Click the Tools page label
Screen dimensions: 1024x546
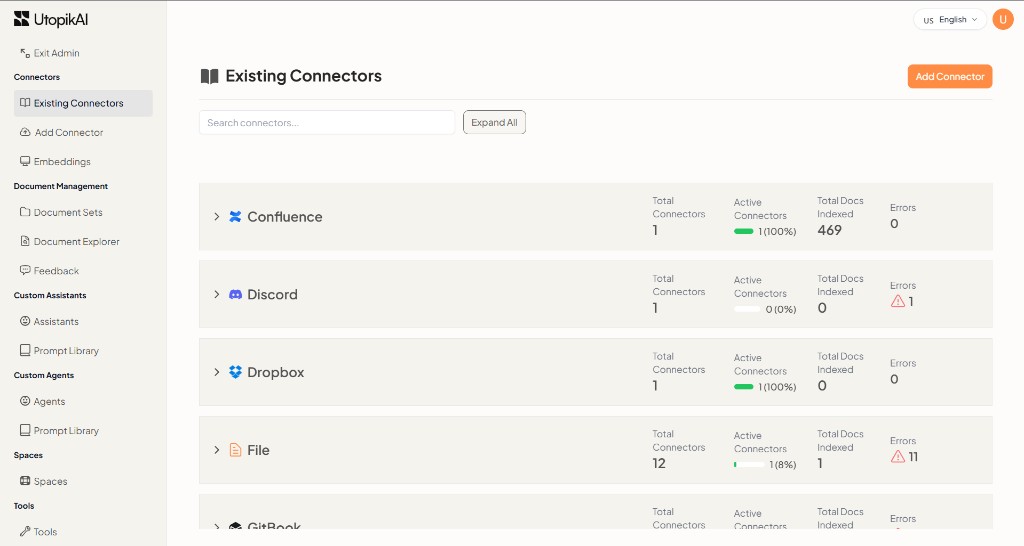45,532
